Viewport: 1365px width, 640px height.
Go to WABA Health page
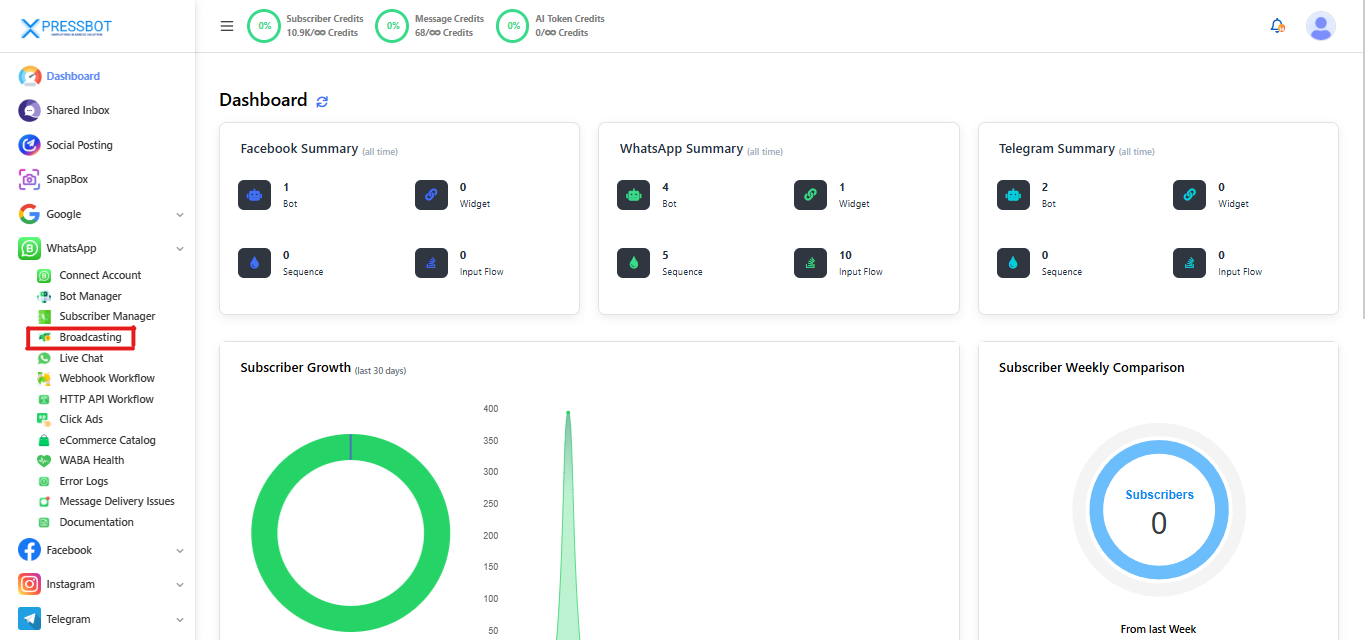click(x=91, y=460)
